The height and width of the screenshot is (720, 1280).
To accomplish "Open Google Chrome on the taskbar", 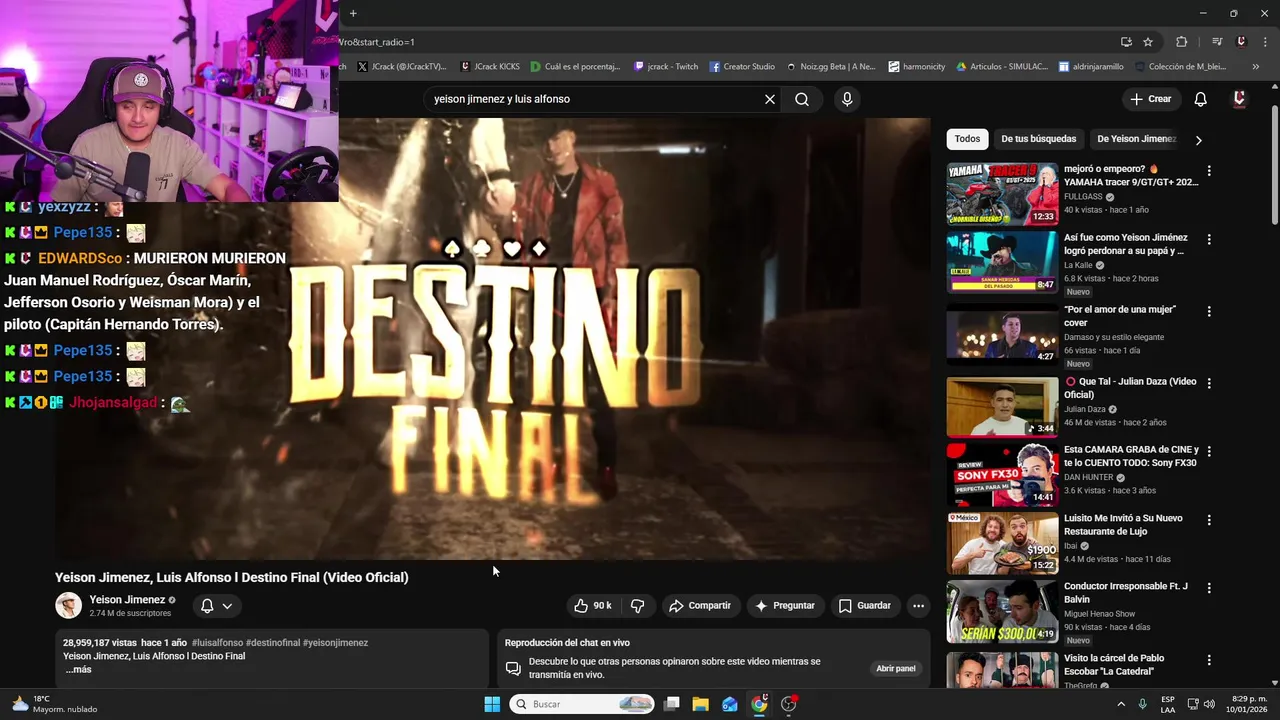I will (759, 704).
